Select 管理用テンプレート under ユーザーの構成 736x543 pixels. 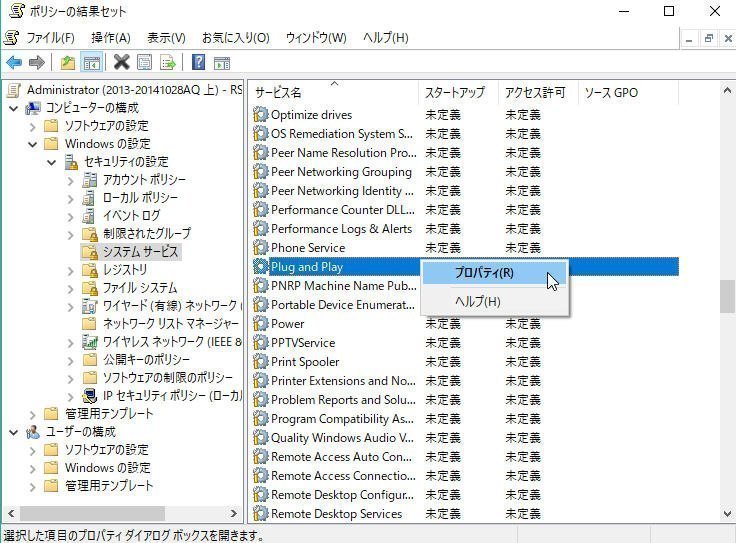tap(109, 486)
